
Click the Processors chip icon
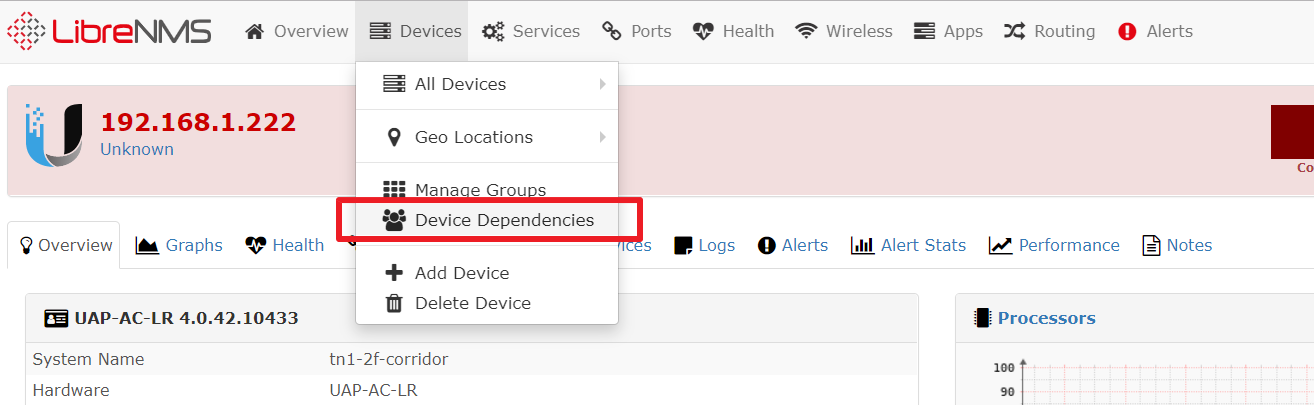point(983,318)
